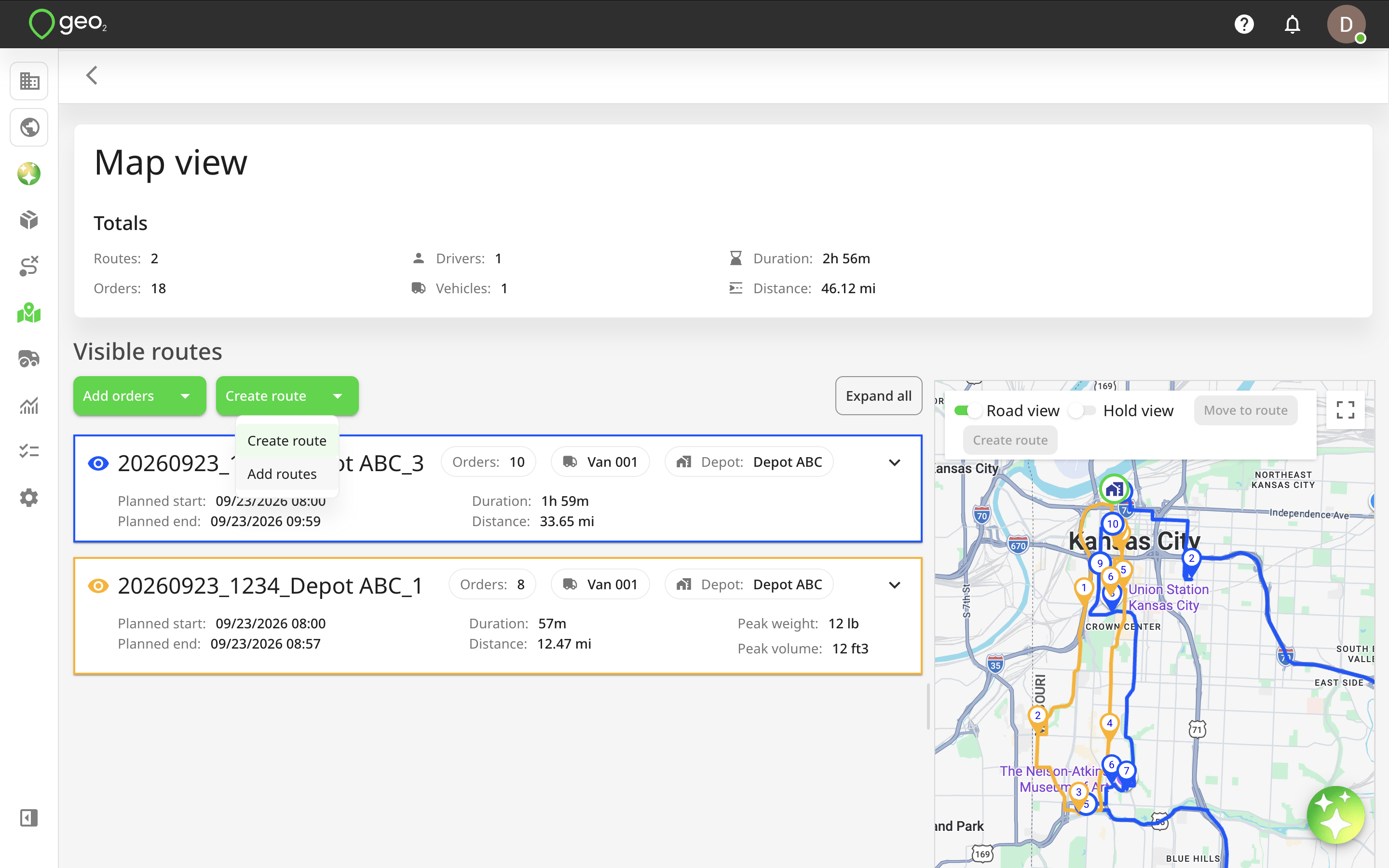Open the package box sidebar icon
The image size is (1389, 868).
29,220
